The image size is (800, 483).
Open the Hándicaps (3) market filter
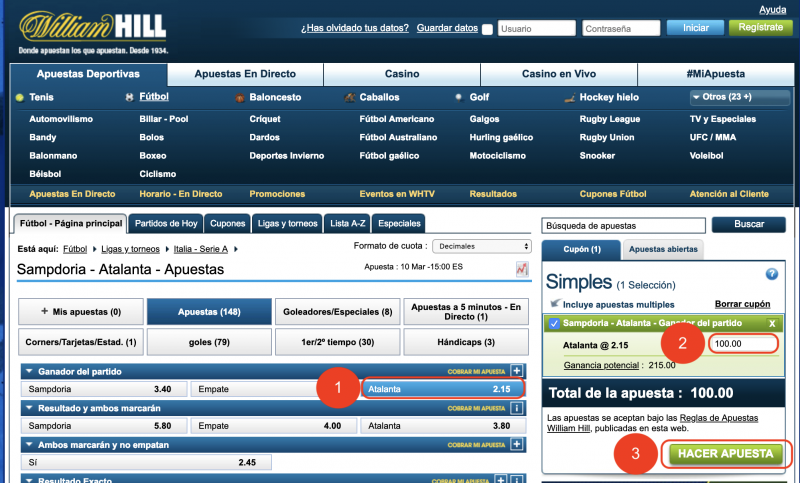click(466, 342)
